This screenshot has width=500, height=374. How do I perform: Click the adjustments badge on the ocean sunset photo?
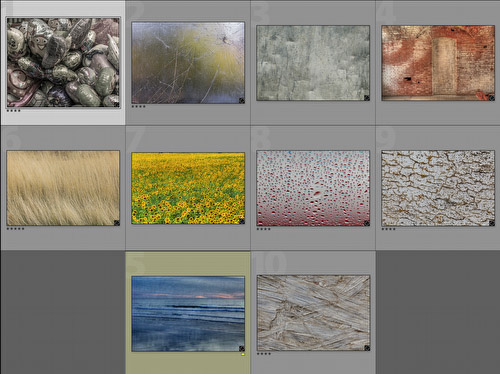pos(242,348)
